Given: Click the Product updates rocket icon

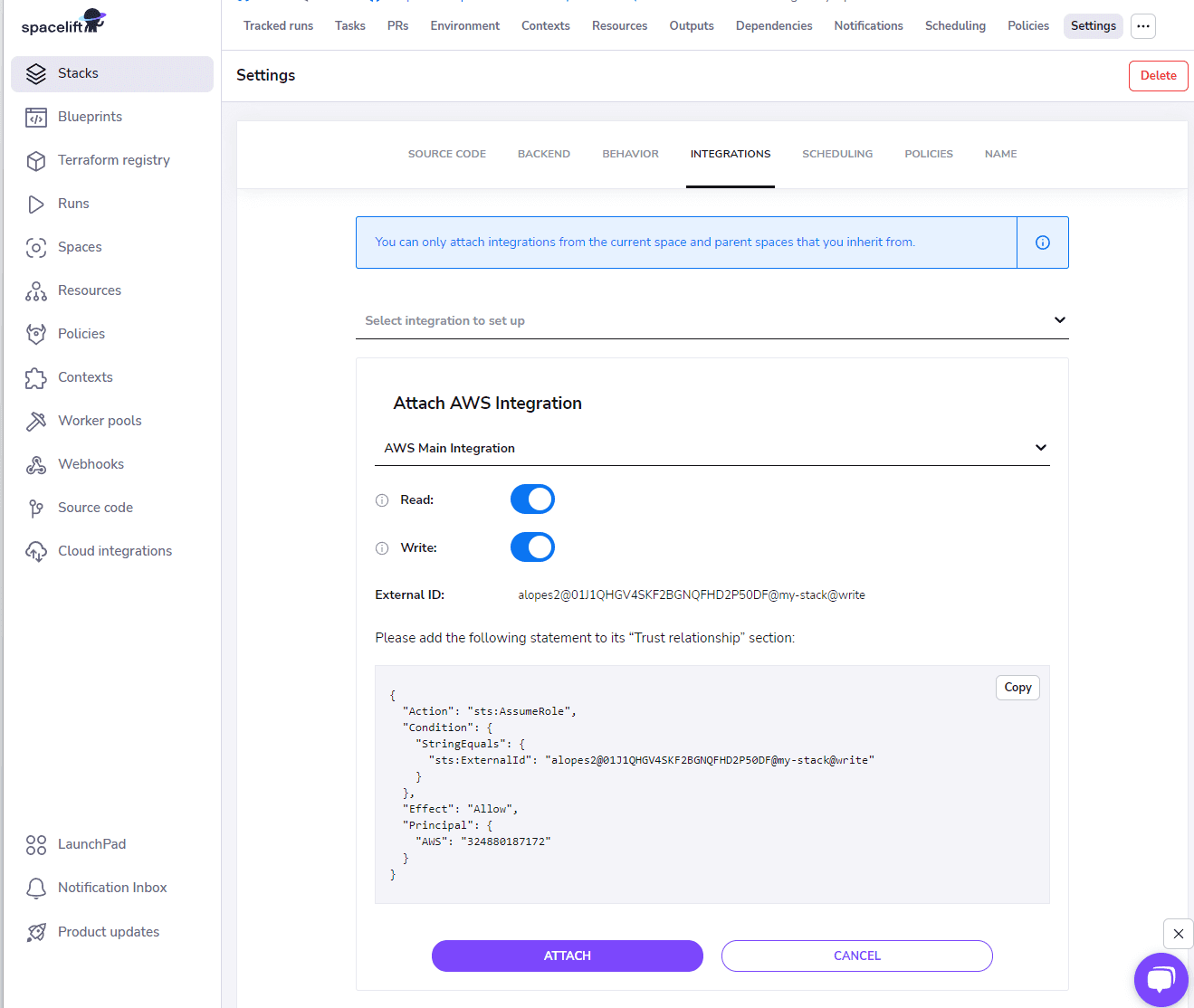Looking at the screenshot, I should (36, 933).
